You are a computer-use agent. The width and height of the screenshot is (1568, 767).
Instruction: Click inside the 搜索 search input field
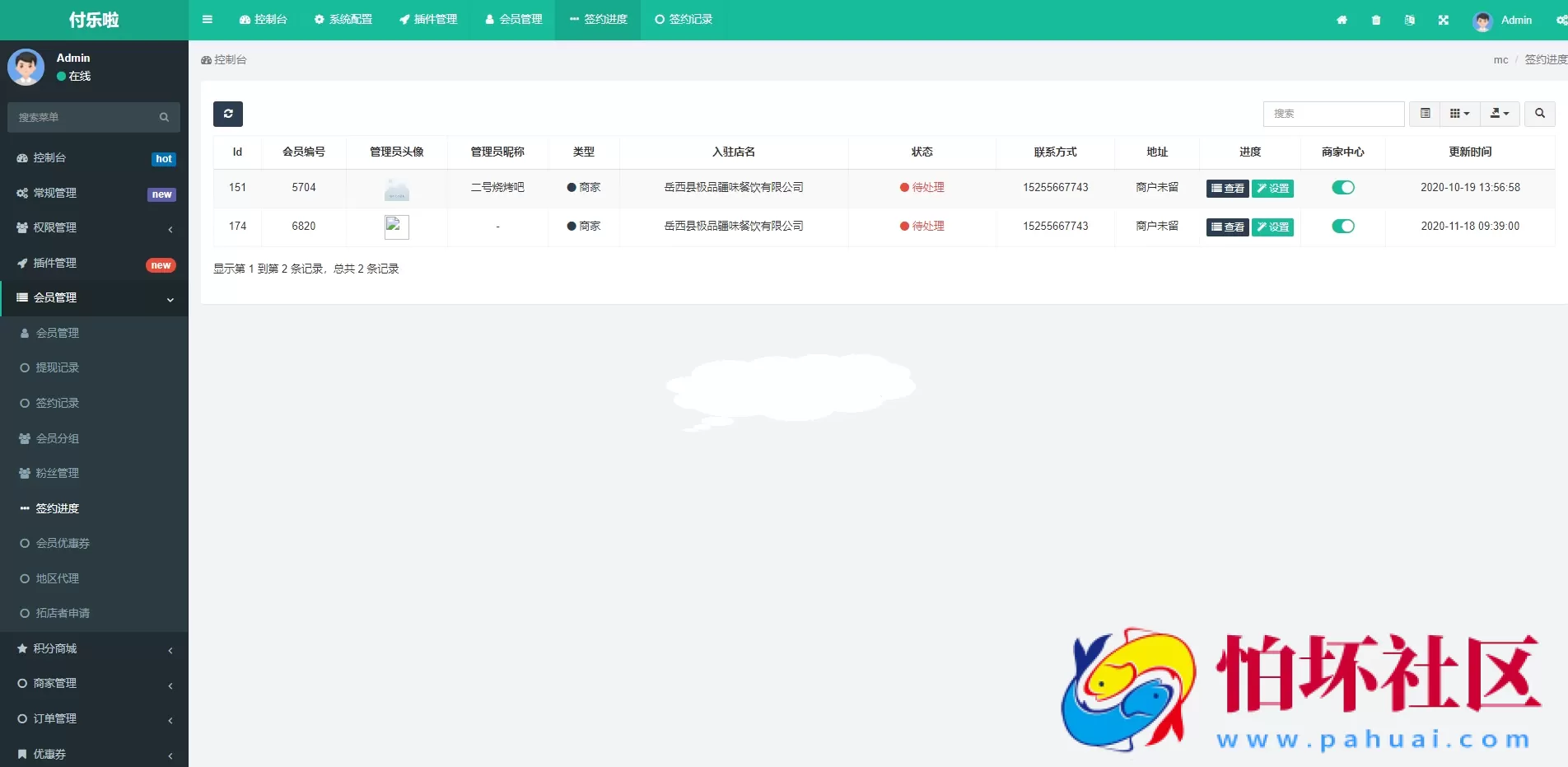1333,114
